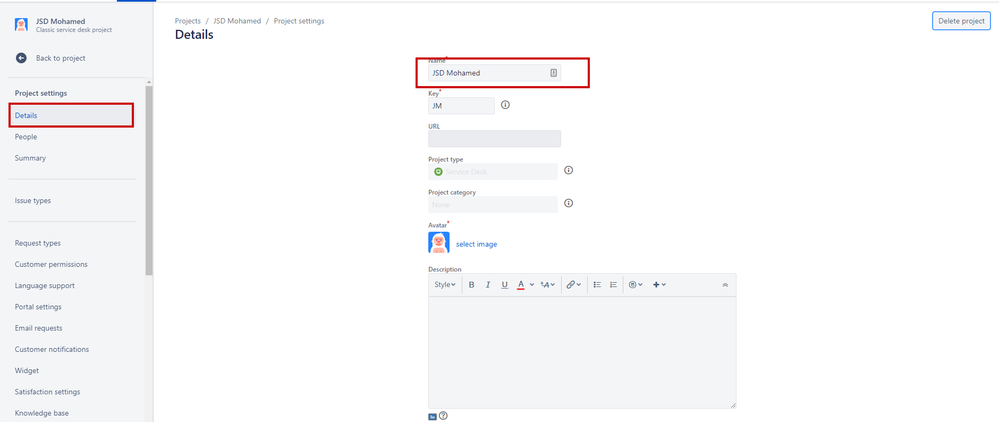Open Details in Project settings

(x=71, y=115)
